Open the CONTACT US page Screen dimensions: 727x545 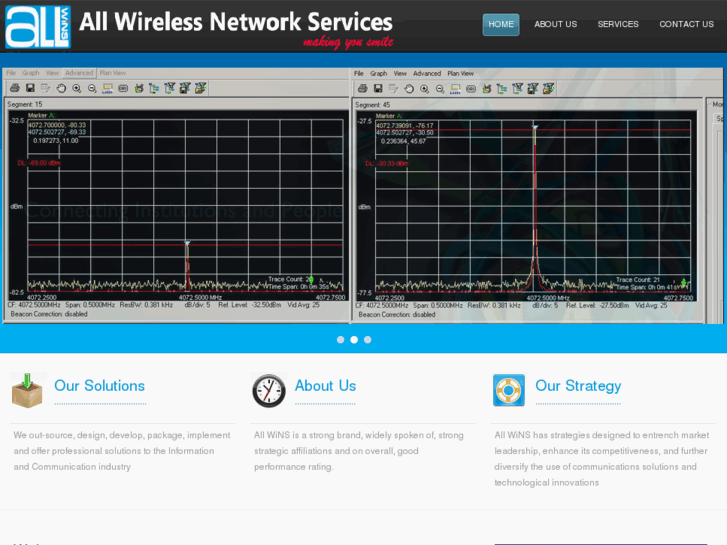pos(687,24)
